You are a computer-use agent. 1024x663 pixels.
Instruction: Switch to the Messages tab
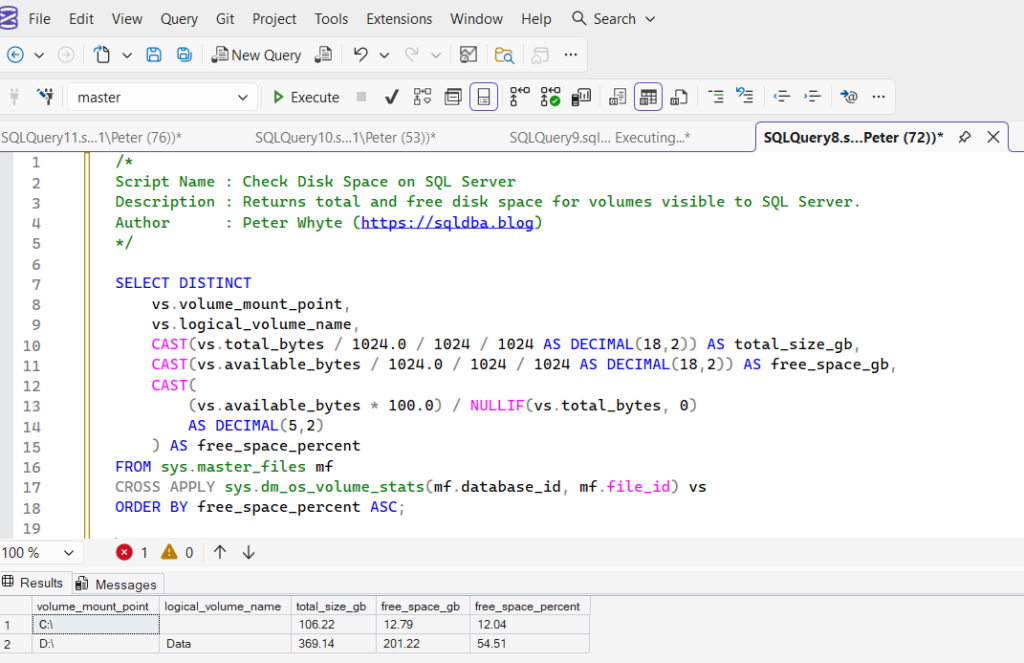[117, 583]
